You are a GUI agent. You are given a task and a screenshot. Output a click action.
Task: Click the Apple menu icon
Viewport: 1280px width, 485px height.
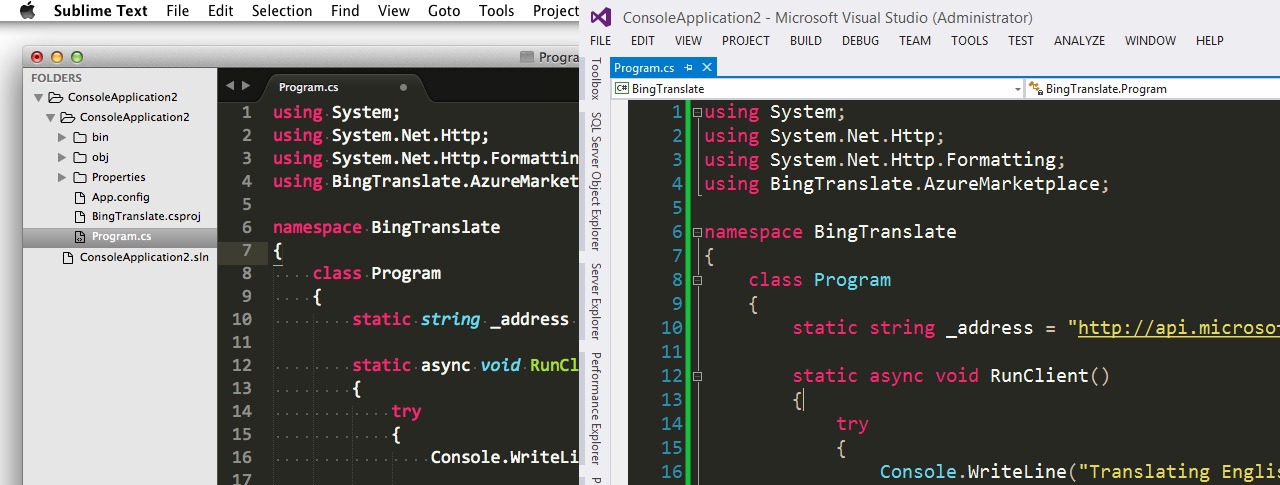[x=27, y=11]
